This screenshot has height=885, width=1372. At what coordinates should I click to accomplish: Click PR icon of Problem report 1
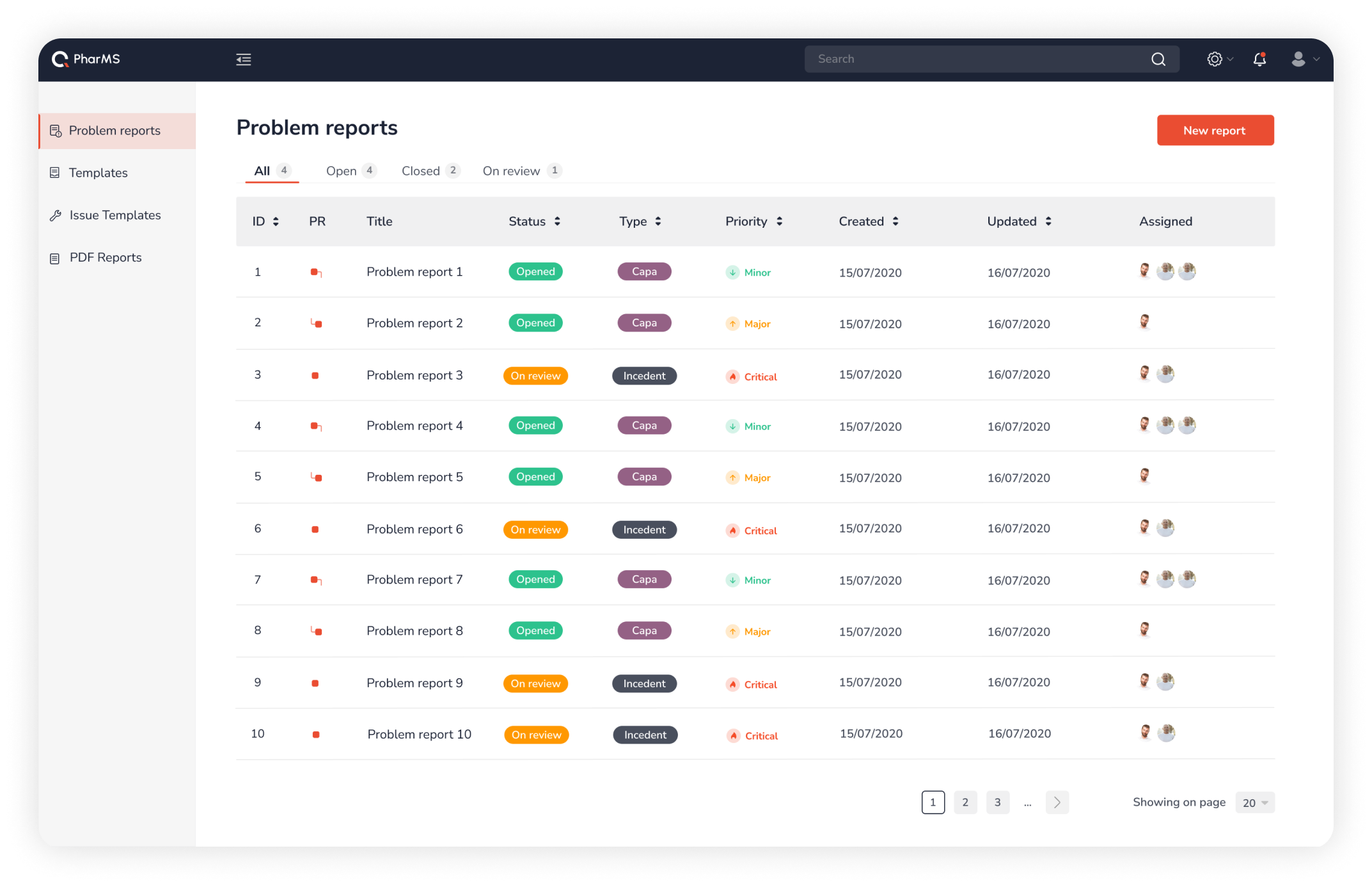point(316,273)
